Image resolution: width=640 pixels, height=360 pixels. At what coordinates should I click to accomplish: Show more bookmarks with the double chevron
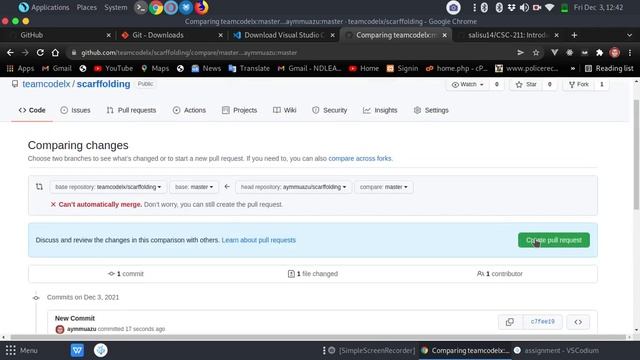pos(573,68)
